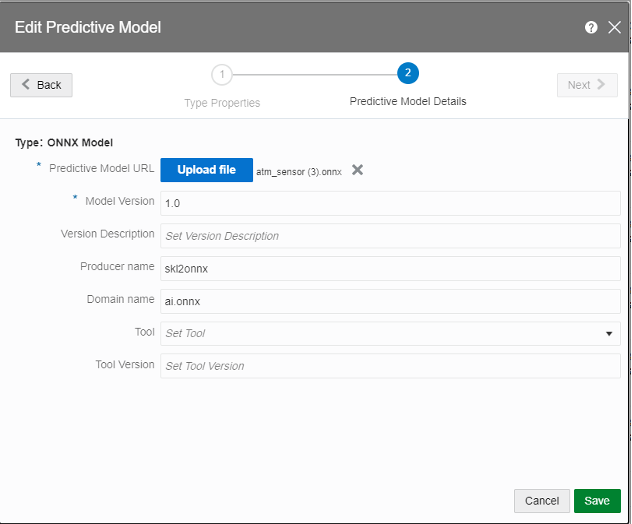
Task: Click the atm_sensor (3).onnx file name
Action: pos(299,172)
